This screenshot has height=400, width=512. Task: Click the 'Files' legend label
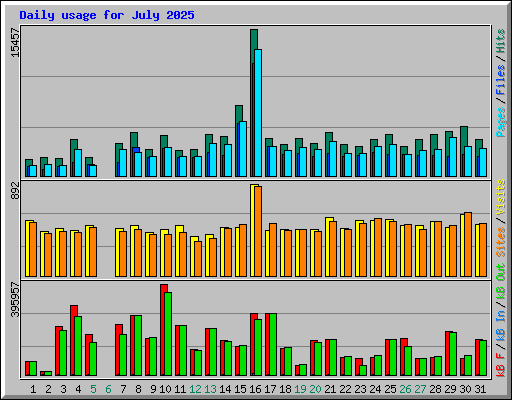point(500,80)
